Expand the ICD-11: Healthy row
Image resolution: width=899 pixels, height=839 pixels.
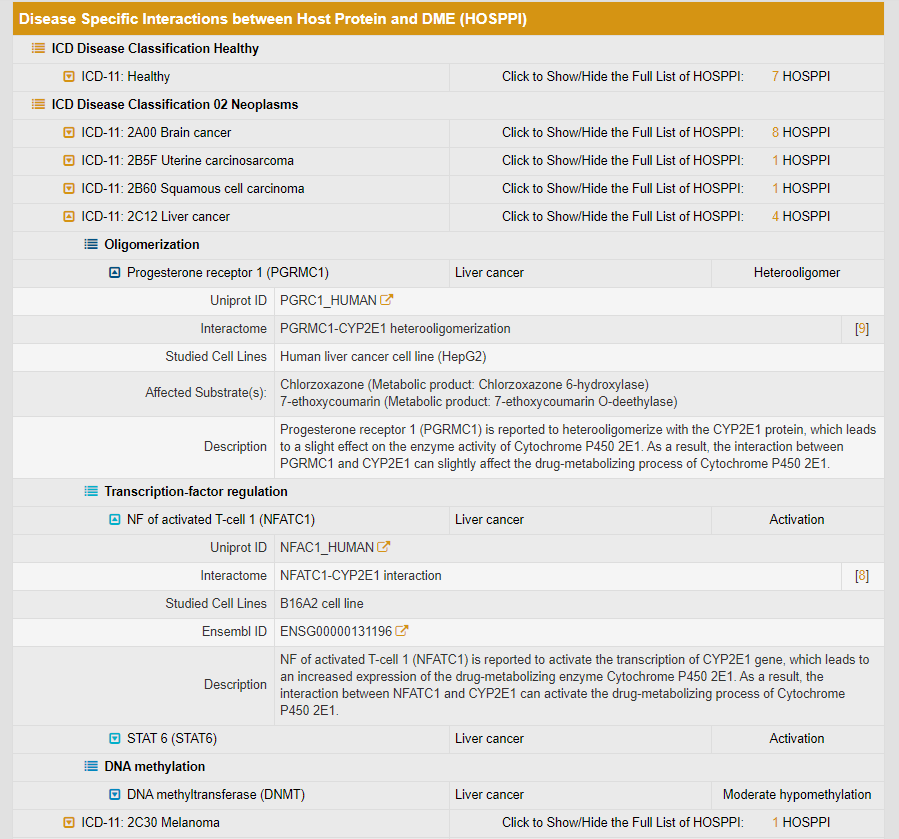click(69, 76)
